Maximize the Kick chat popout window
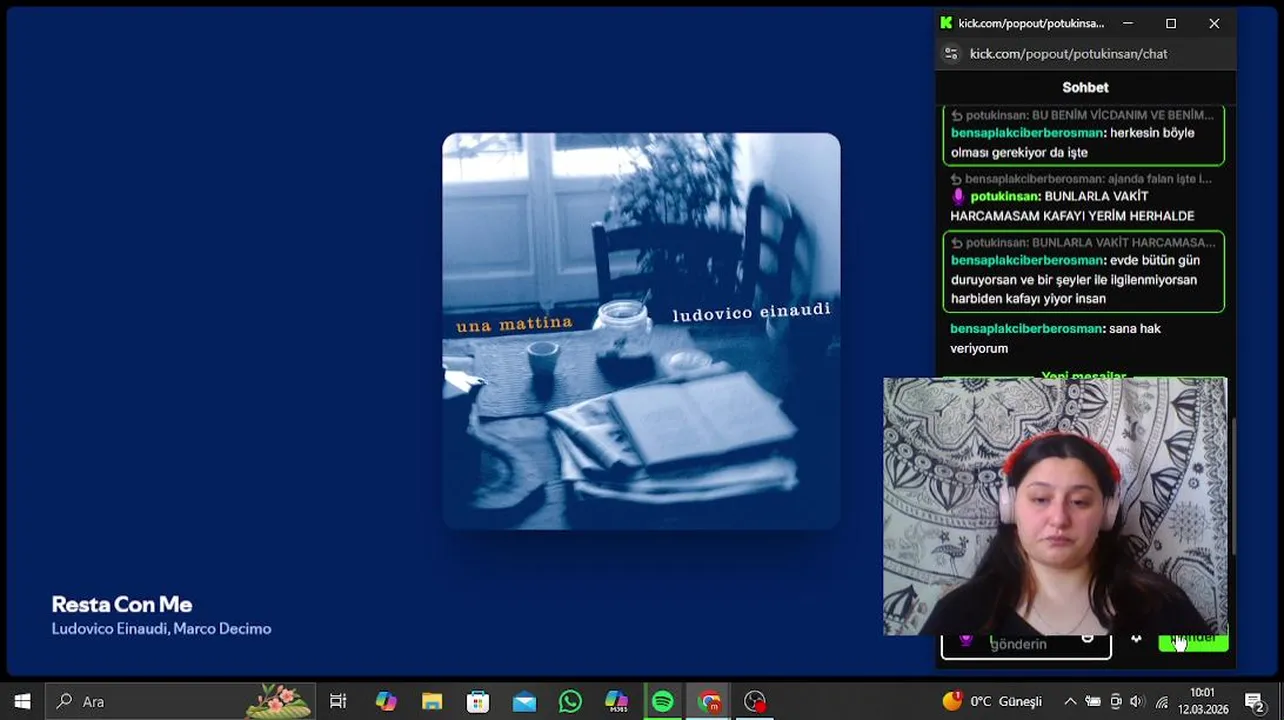 (1171, 23)
